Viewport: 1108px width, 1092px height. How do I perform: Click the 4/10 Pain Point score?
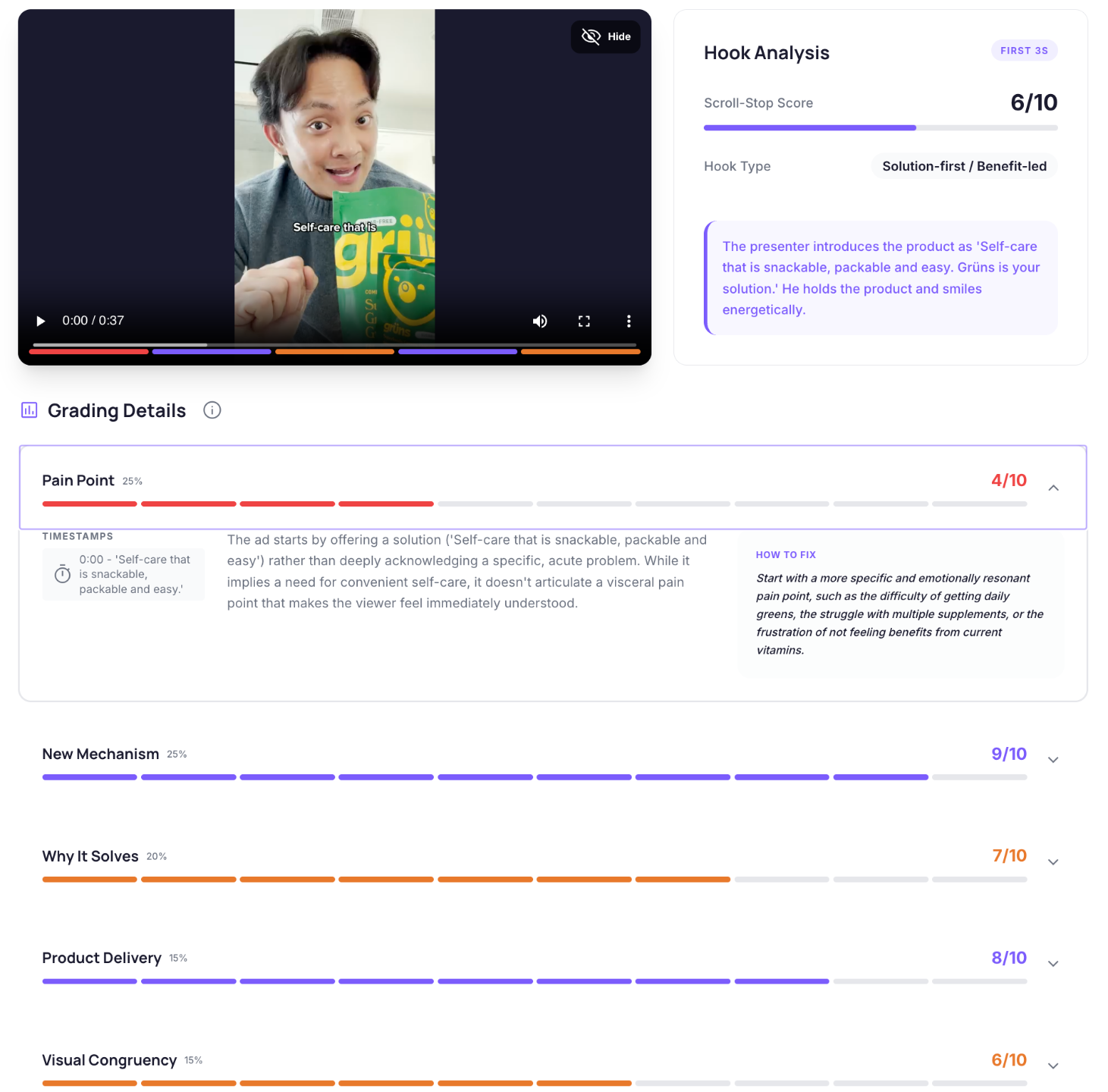[1009, 480]
